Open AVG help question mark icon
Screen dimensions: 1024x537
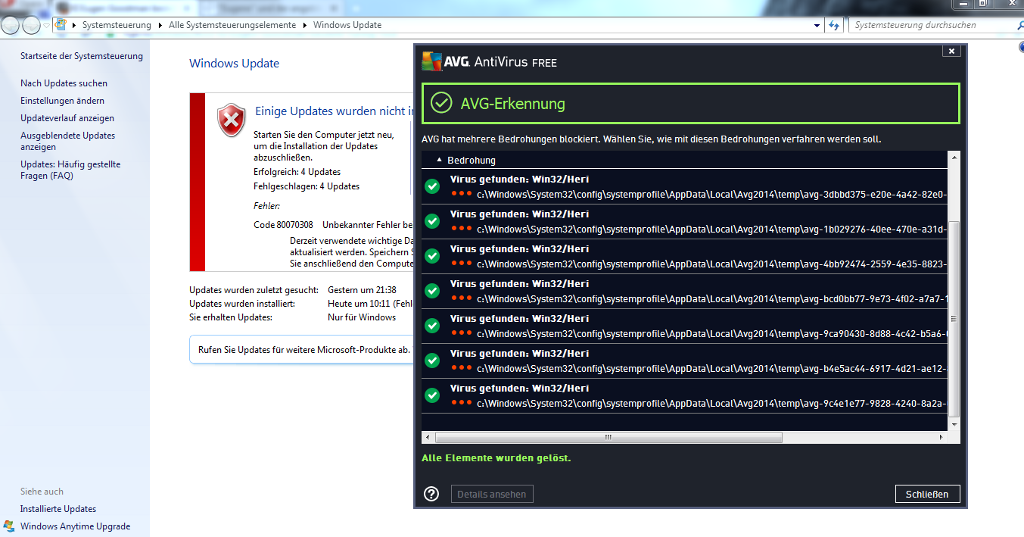click(432, 494)
